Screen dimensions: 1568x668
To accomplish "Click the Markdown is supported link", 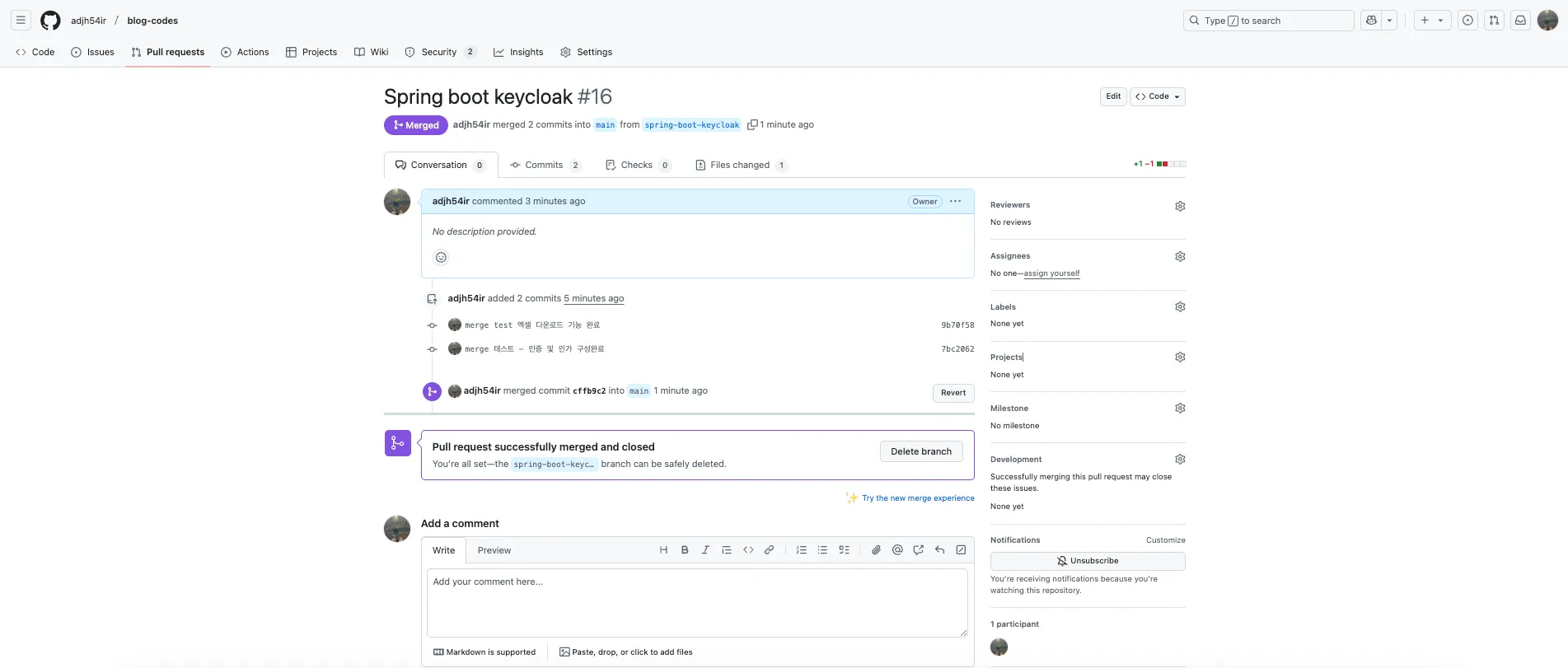I will pyautogui.click(x=484, y=652).
